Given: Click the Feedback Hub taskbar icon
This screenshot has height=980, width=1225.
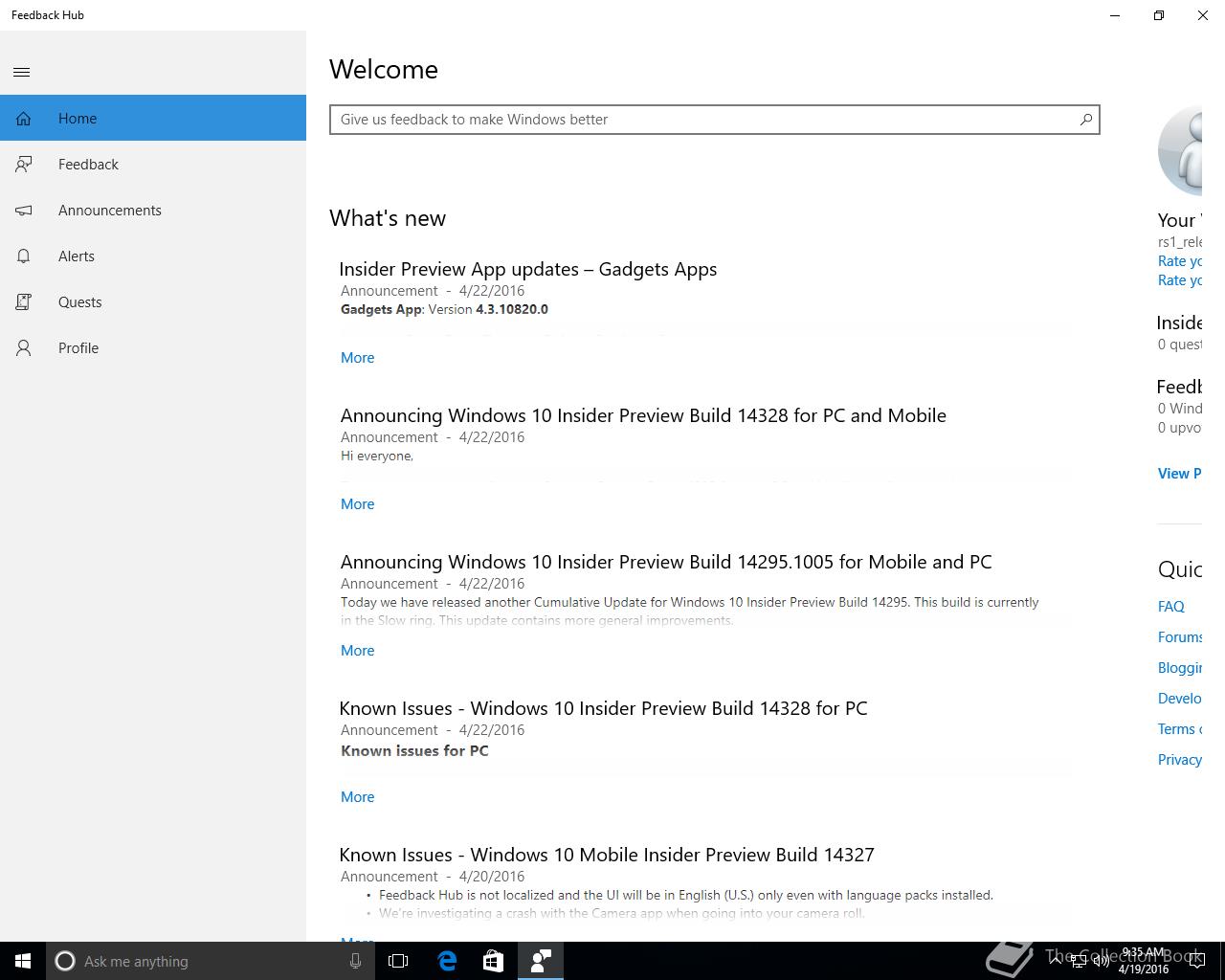Looking at the screenshot, I should (x=540, y=961).
